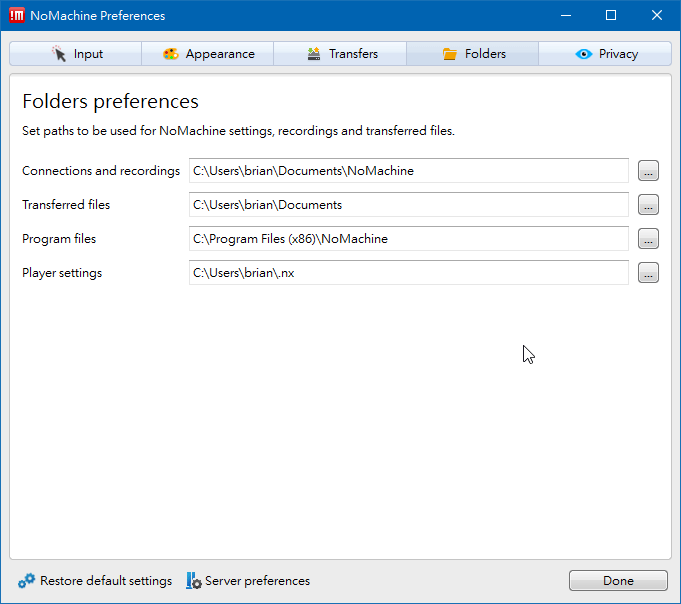
Task: Click the Transfers tab icon
Action: point(314,54)
